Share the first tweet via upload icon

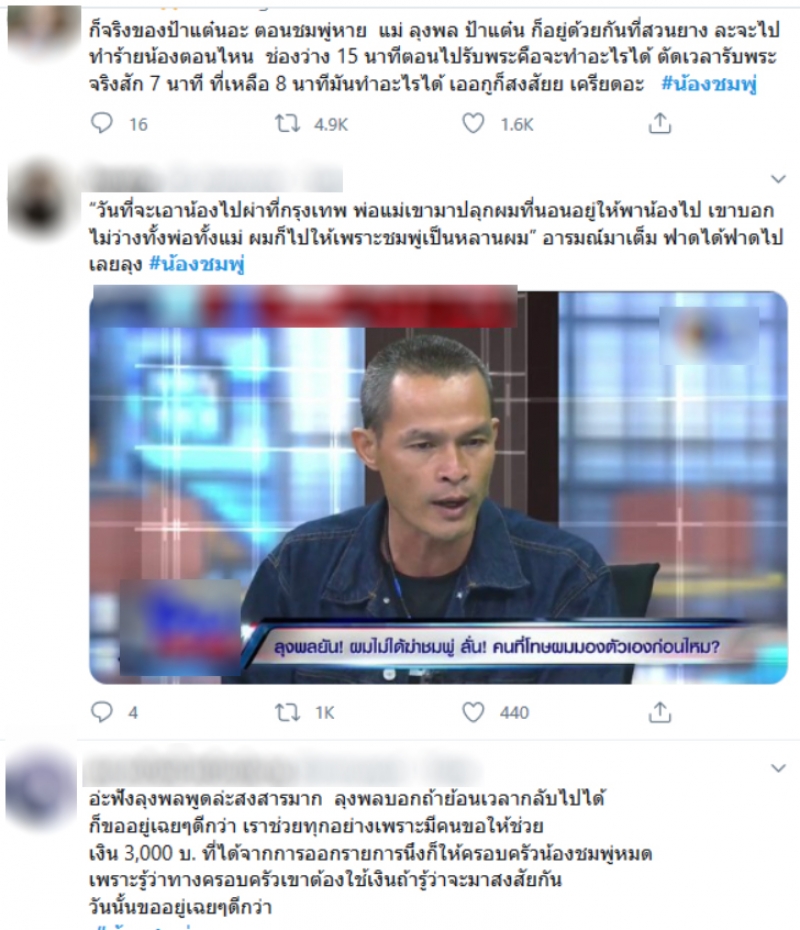659,123
